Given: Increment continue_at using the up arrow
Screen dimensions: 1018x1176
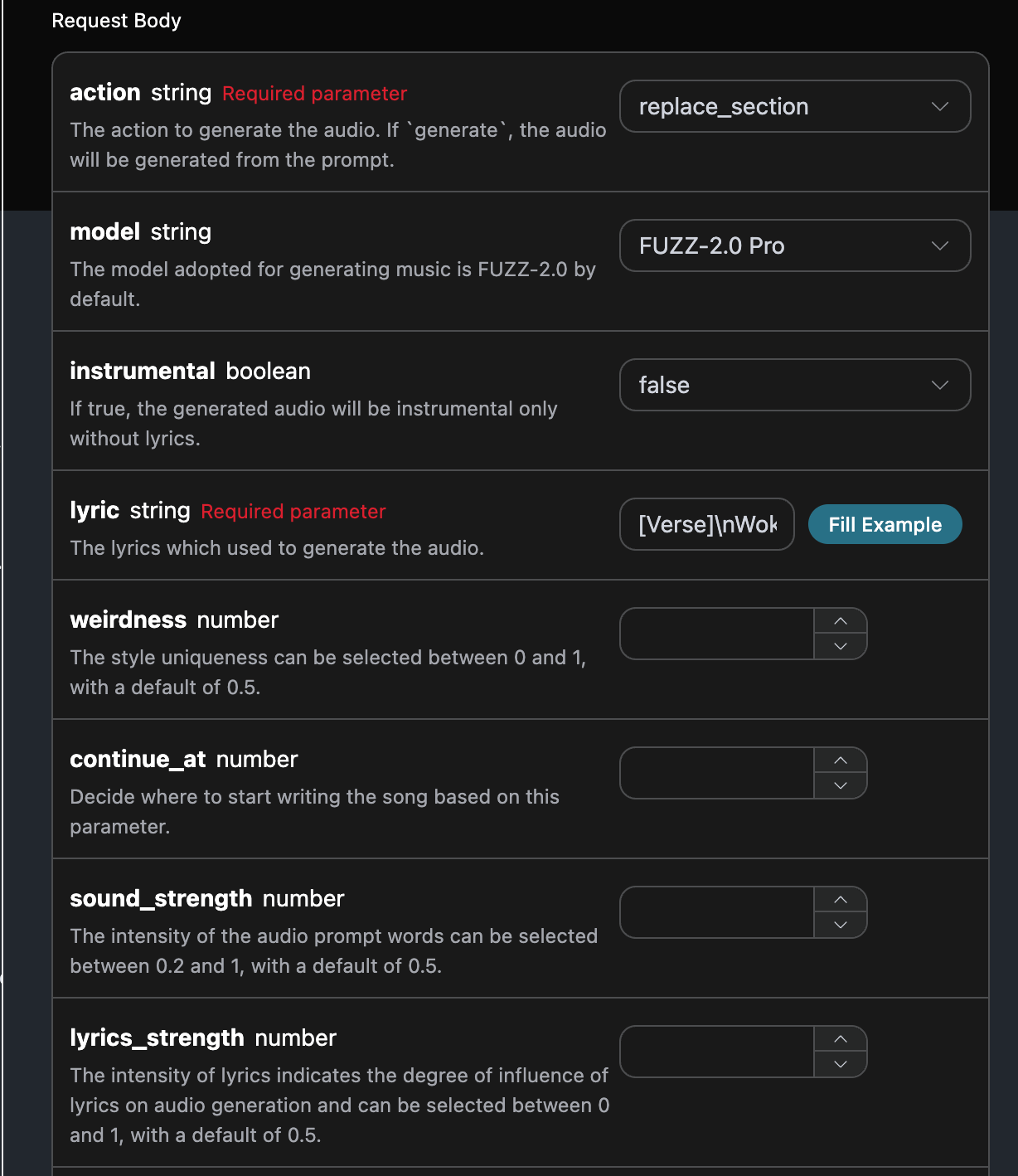Looking at the screenshot, I should point(841,761).
